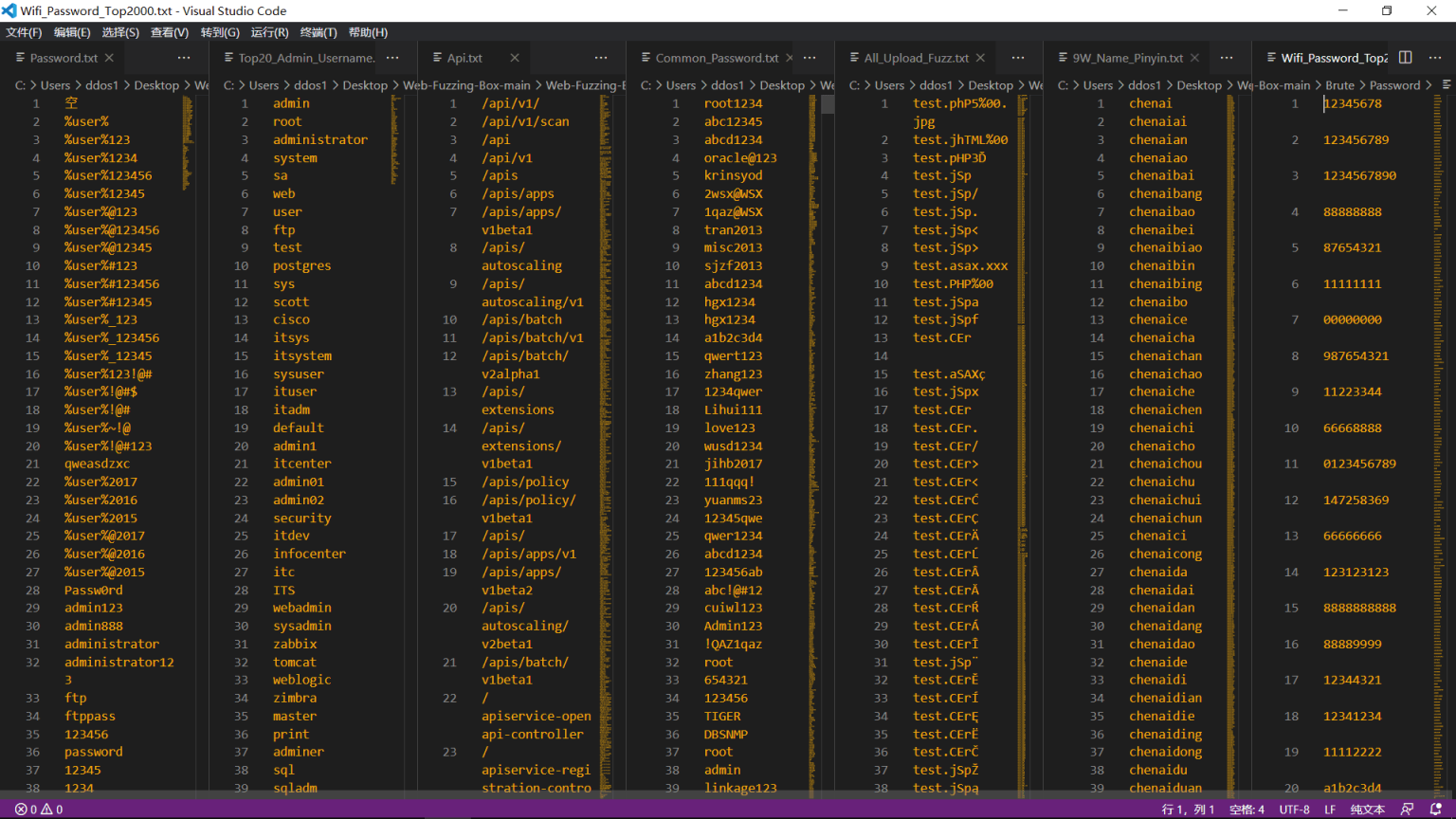Expand the Desktop breadcrumb in first editor

[156, 84]
